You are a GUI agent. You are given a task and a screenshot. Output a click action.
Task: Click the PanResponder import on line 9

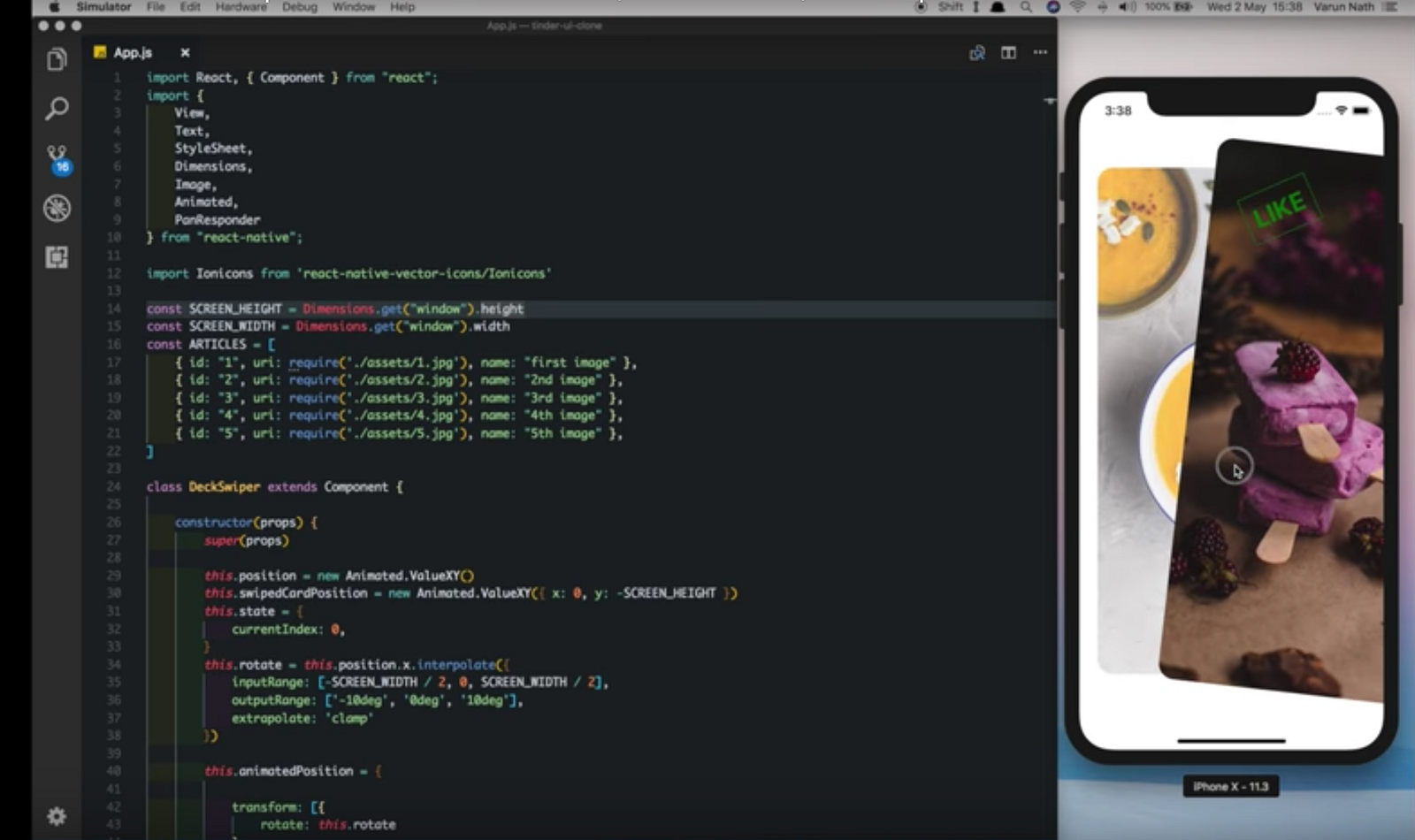click(x=218, y=220)
